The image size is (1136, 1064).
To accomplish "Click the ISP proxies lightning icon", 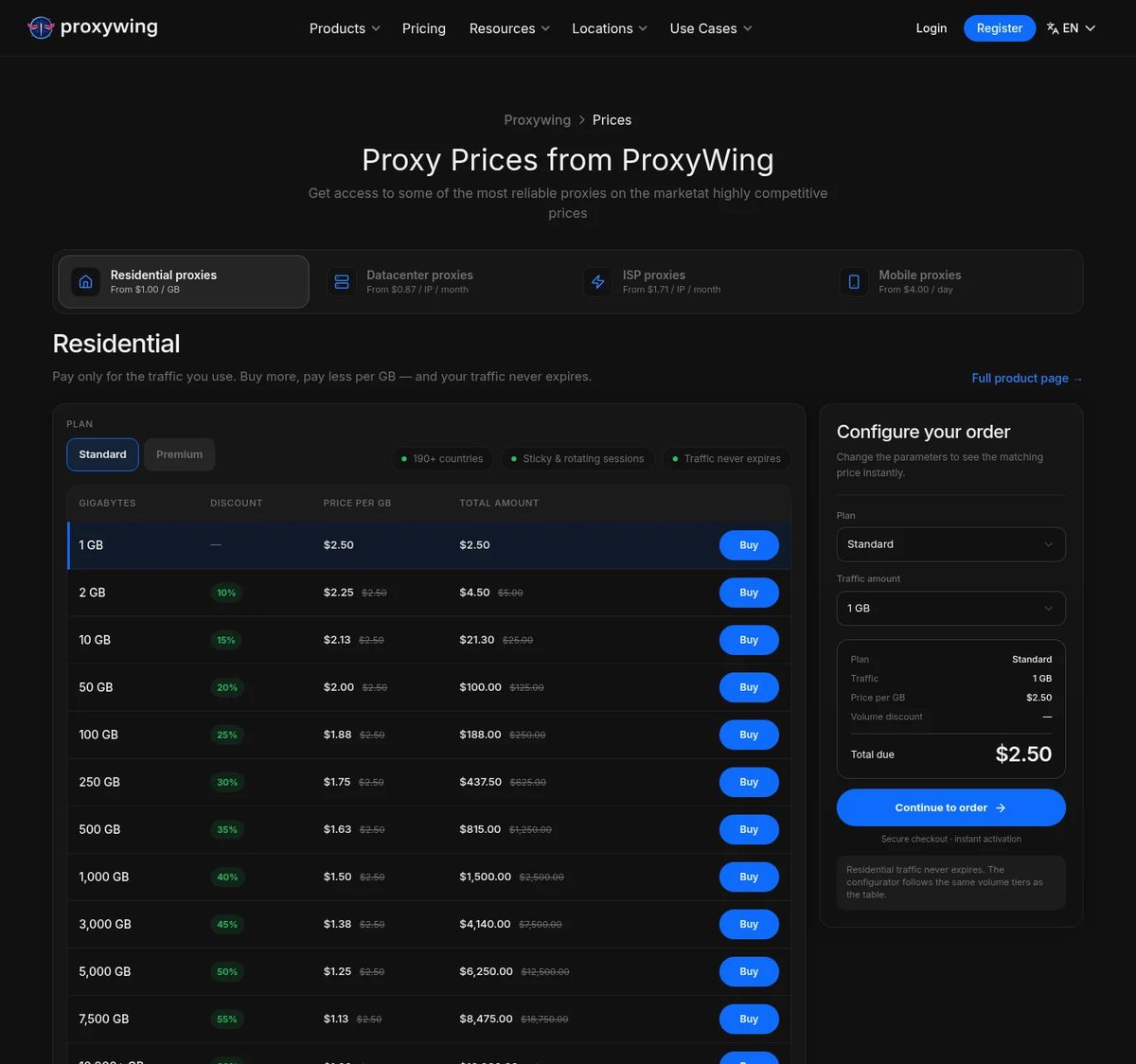I will 598,282.
